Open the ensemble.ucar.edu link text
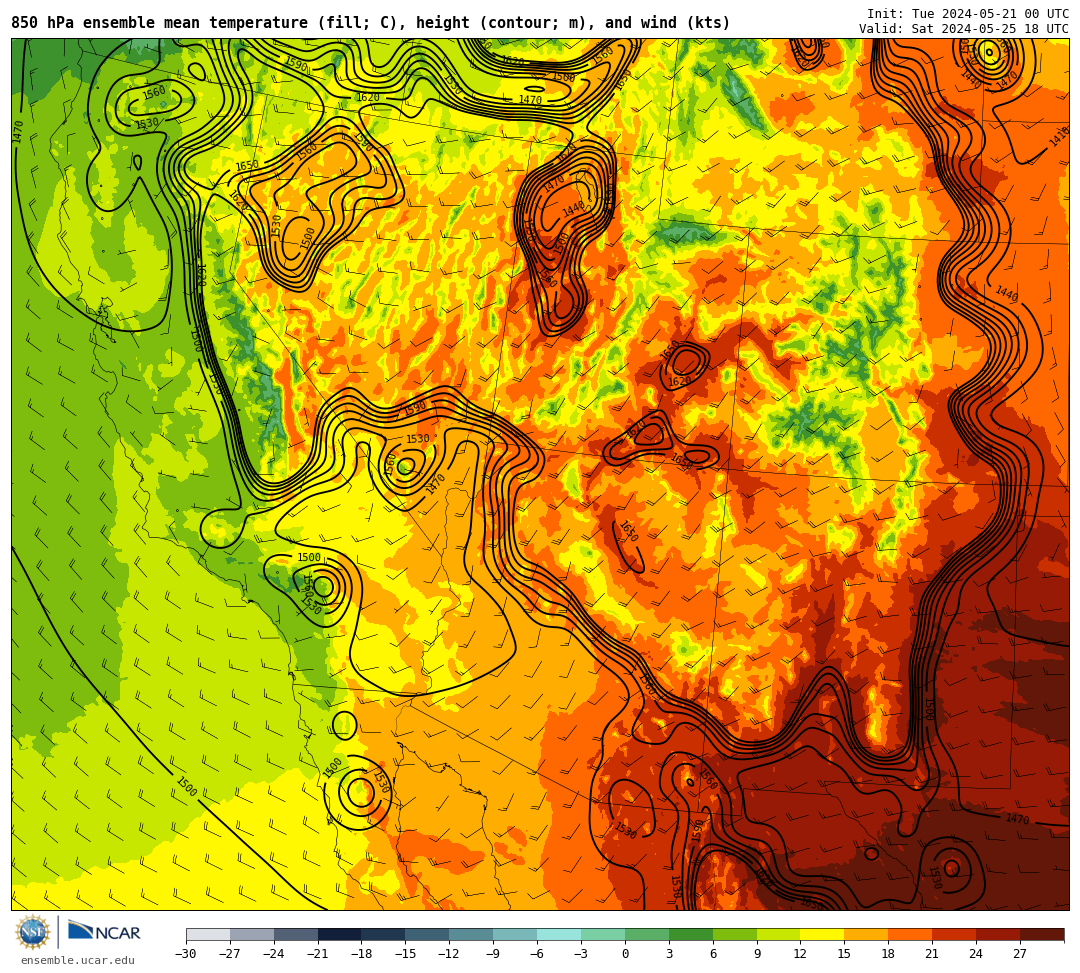This screenshot has width=1080, height=973. pyautogui.click(x=78, y=960)
